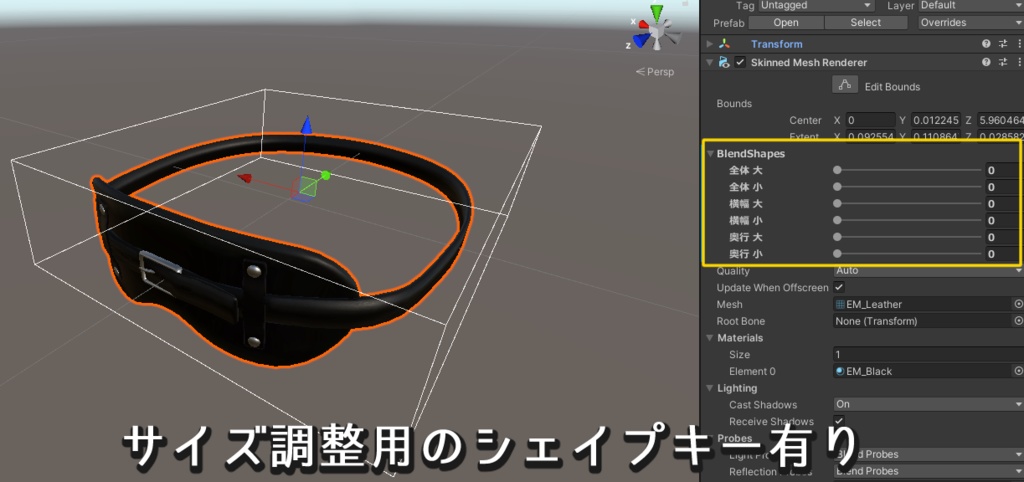This screenshot has width=1024, height=482.
Task: Collapse the Lighting section
Action: pos(711,388)
